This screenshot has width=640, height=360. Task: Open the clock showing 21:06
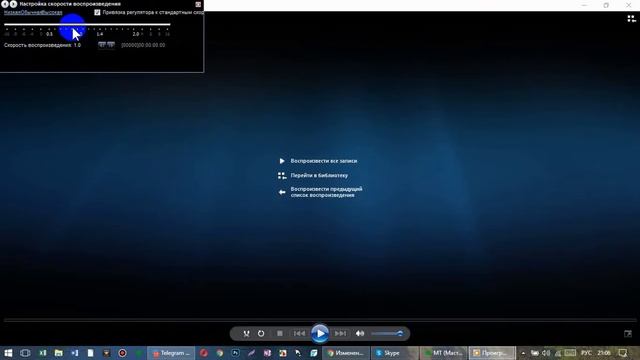coord(604,353)
